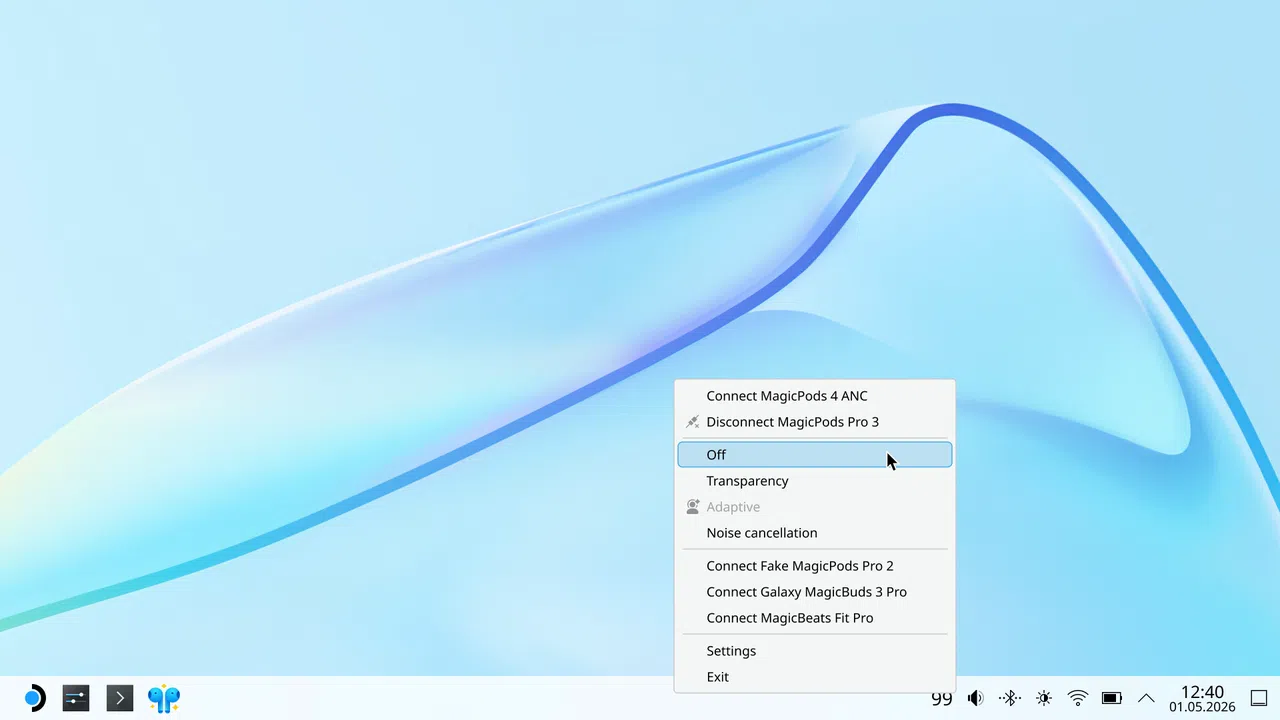Open the volume tray icon
The width and height of the screenshot is (1280, 720).
[975, 698]
